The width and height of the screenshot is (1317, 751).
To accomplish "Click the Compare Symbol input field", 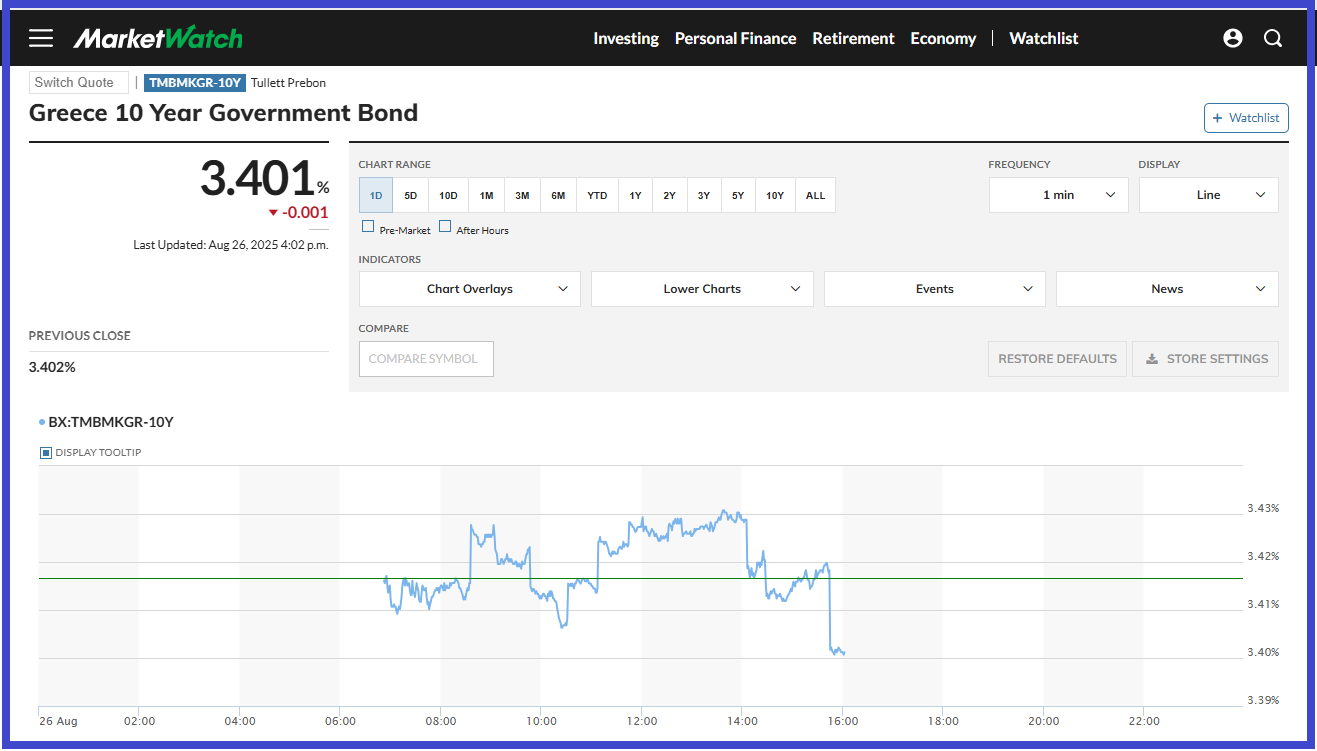I will [x=426, y=359].
